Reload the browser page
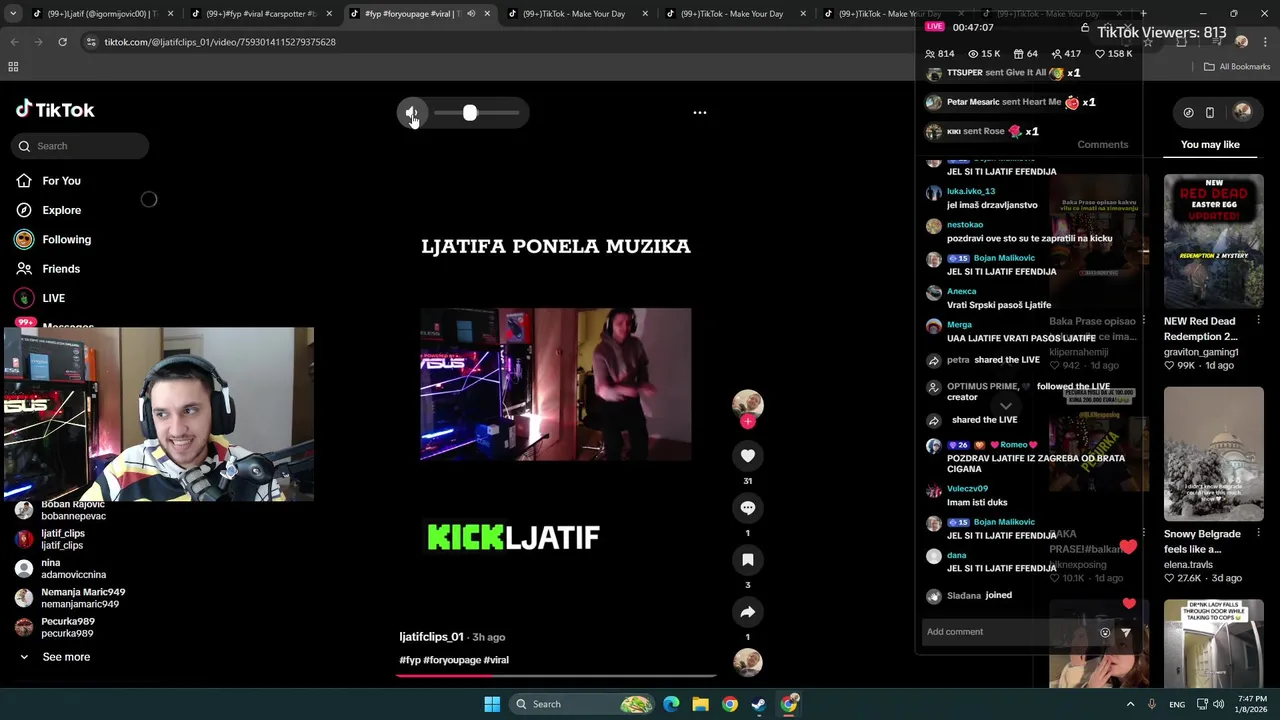 [62, 42]
